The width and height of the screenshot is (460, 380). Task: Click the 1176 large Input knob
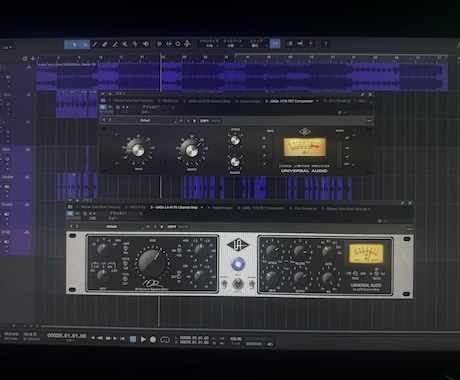(x=137, y=150)
